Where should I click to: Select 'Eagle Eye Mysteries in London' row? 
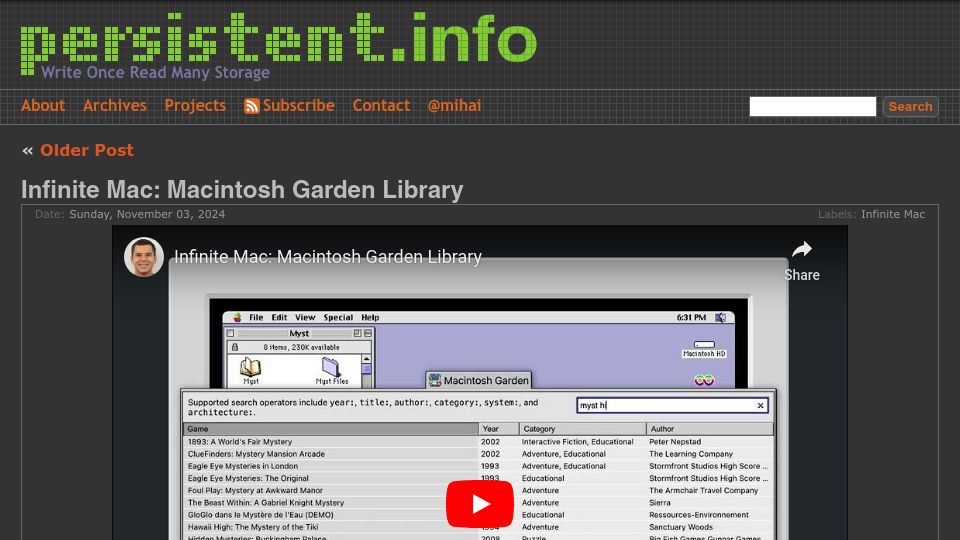tap(478, 466)
